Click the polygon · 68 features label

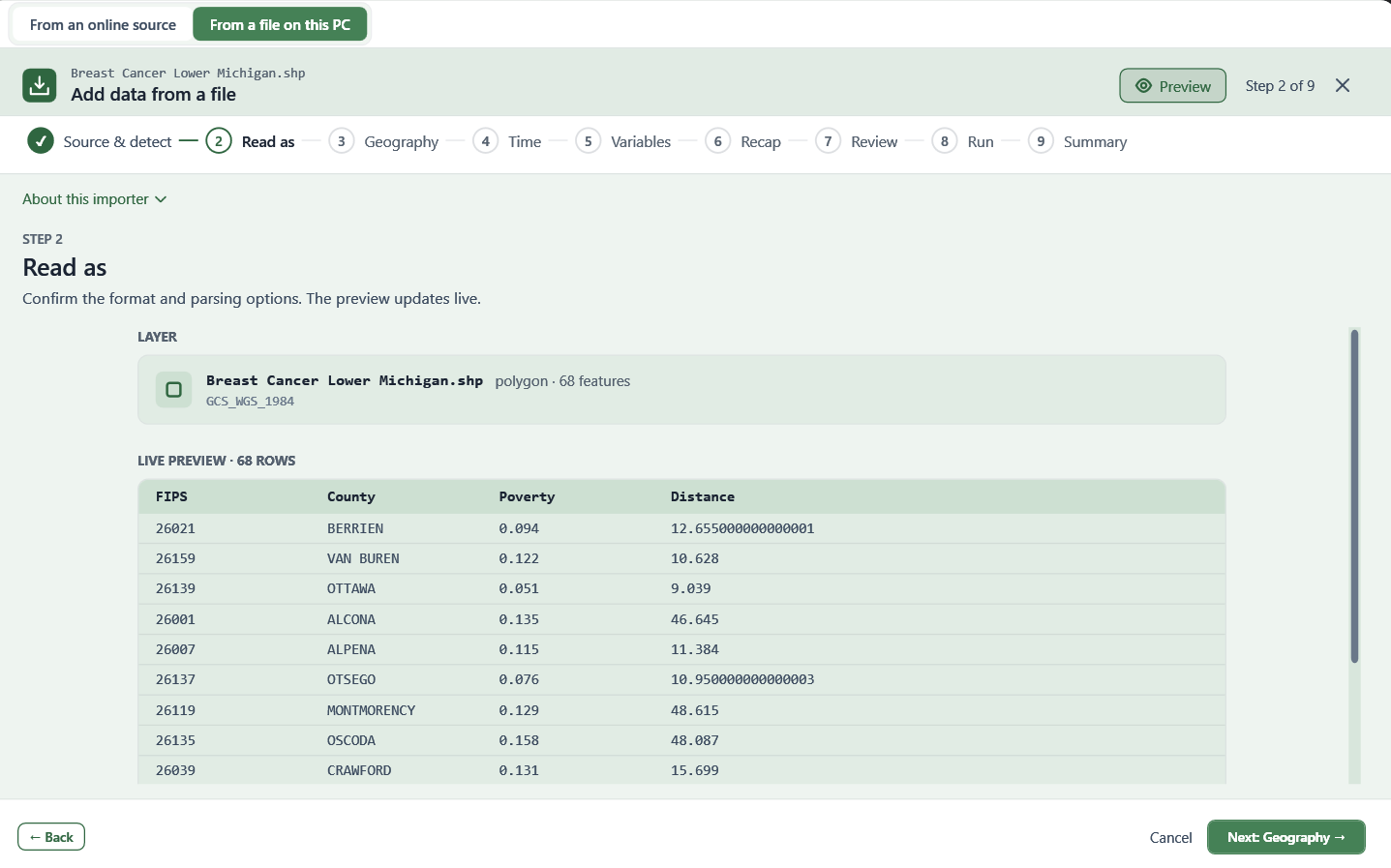tap(562, 381)
